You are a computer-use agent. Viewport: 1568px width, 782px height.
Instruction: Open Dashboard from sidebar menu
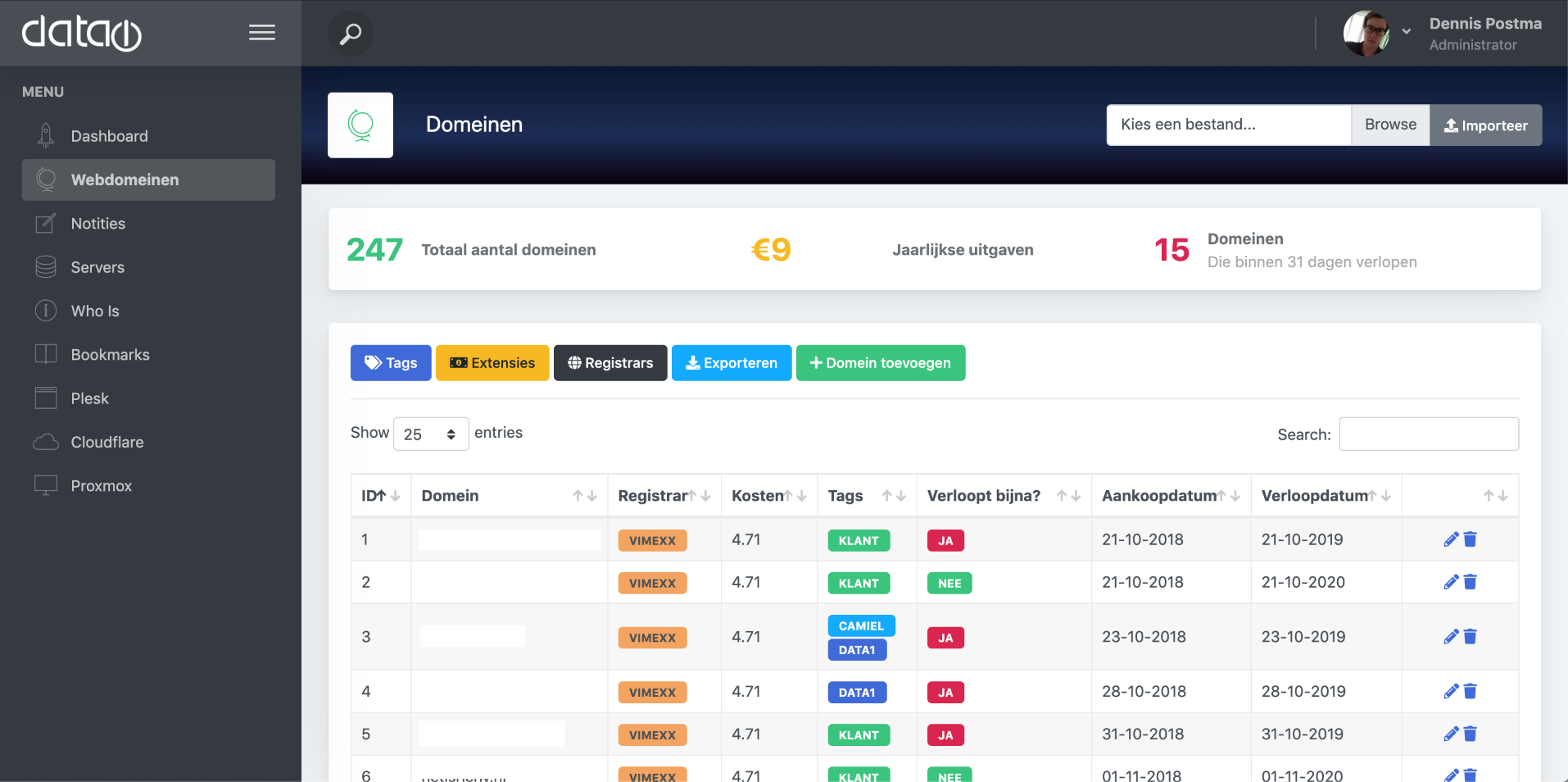(109, 136)
